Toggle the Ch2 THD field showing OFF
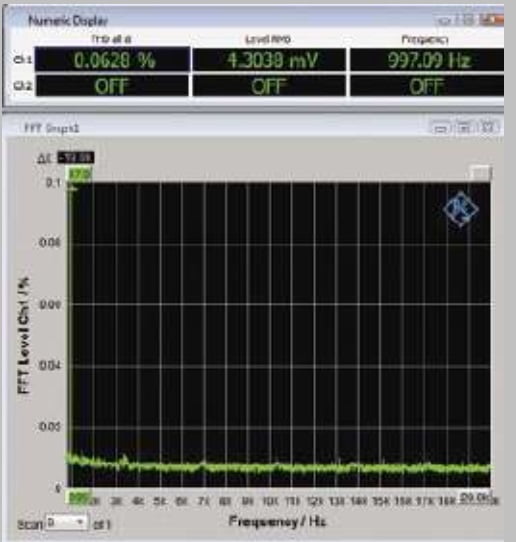Viewport: 516px width, 542px height. tap(113, 86)
